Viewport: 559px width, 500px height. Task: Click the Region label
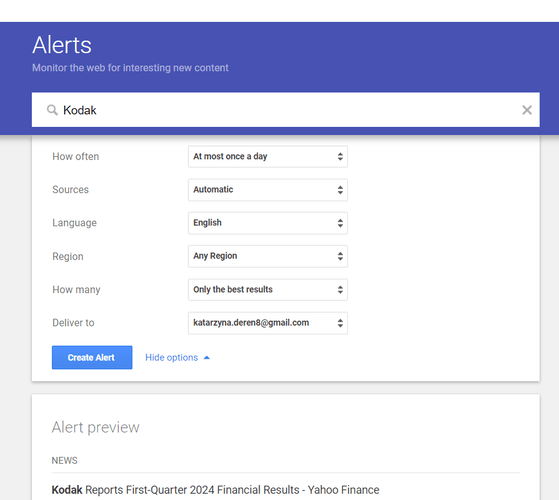[68, 257]
